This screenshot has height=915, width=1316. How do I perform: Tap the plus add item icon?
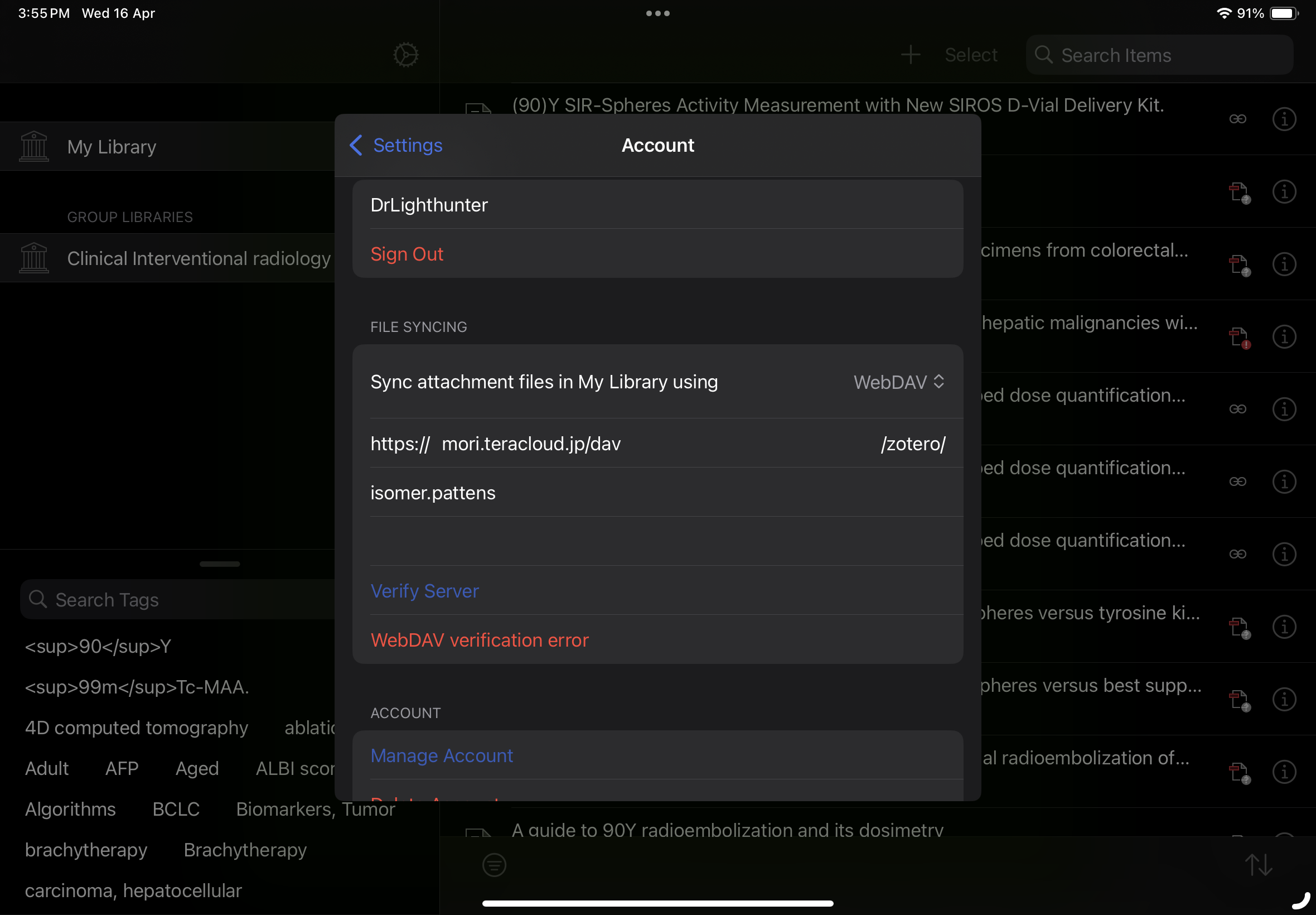911,55
